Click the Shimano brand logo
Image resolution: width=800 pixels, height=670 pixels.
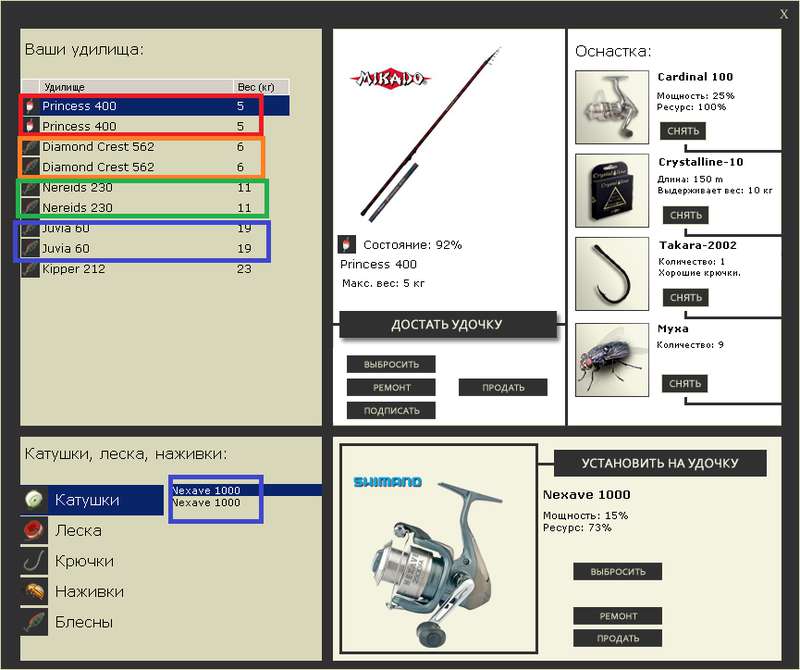coord(388,482)
